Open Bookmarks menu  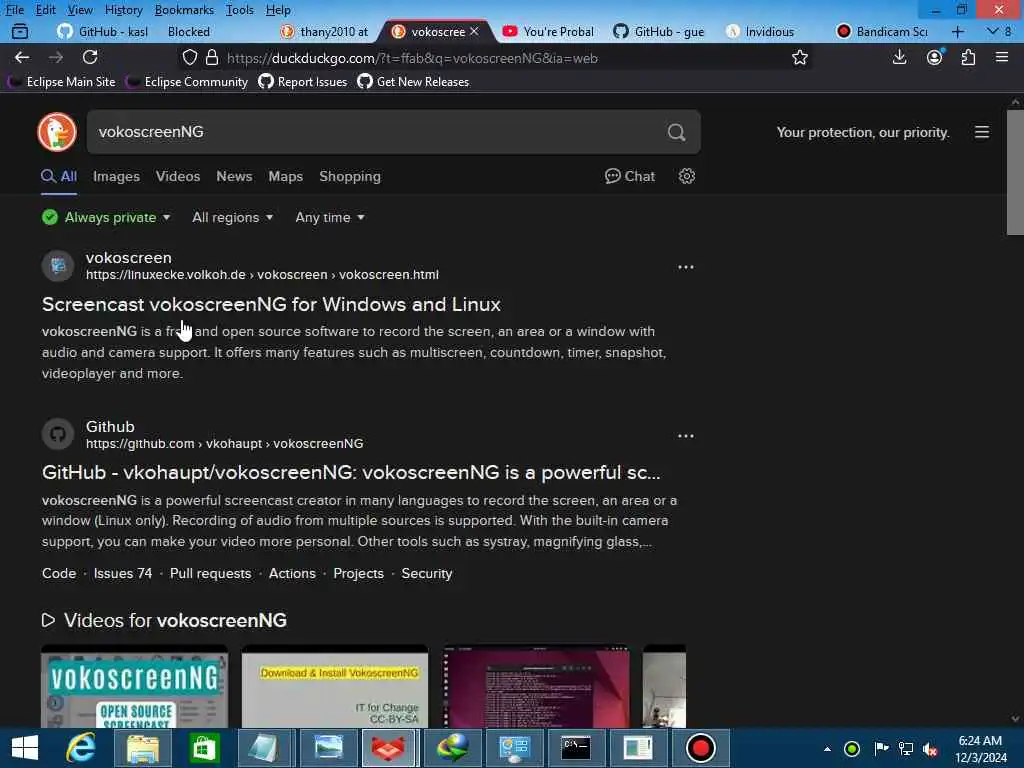(x=184, y=10)
